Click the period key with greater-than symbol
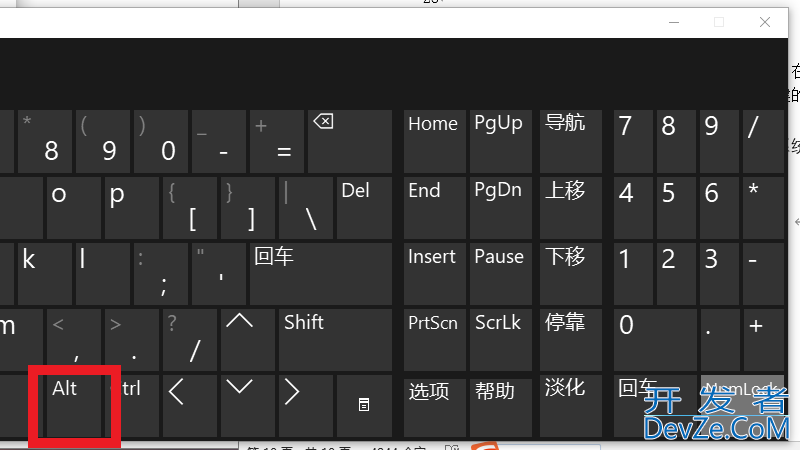800x450 pixels. 132,340
